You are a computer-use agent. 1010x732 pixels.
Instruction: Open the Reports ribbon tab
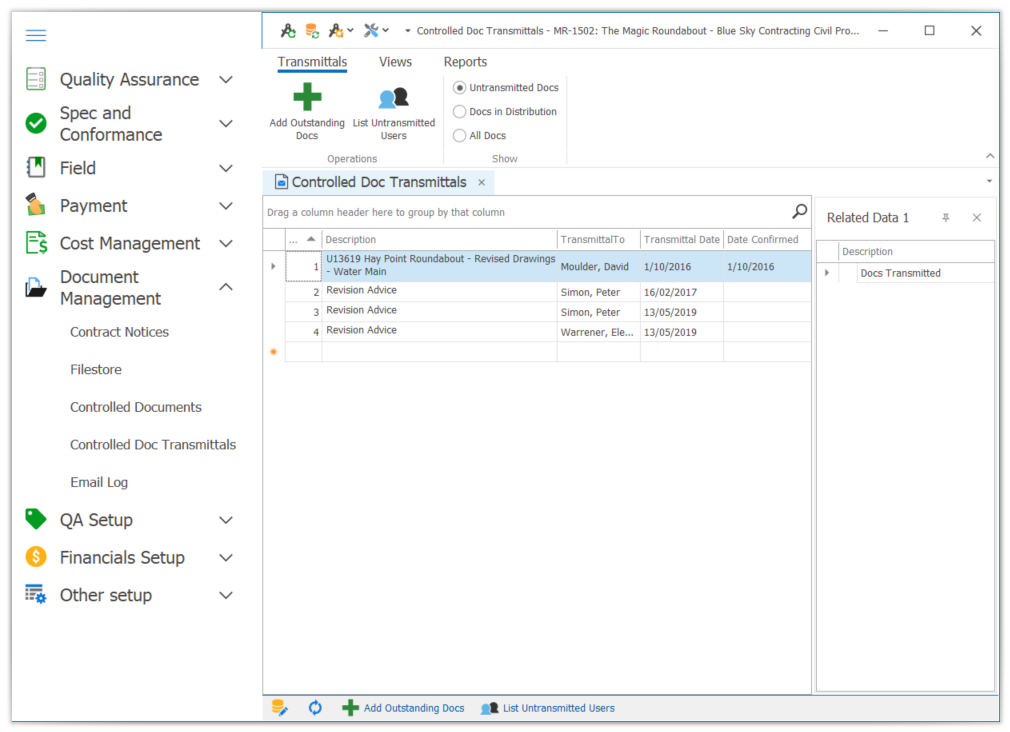tap(465, 62)
